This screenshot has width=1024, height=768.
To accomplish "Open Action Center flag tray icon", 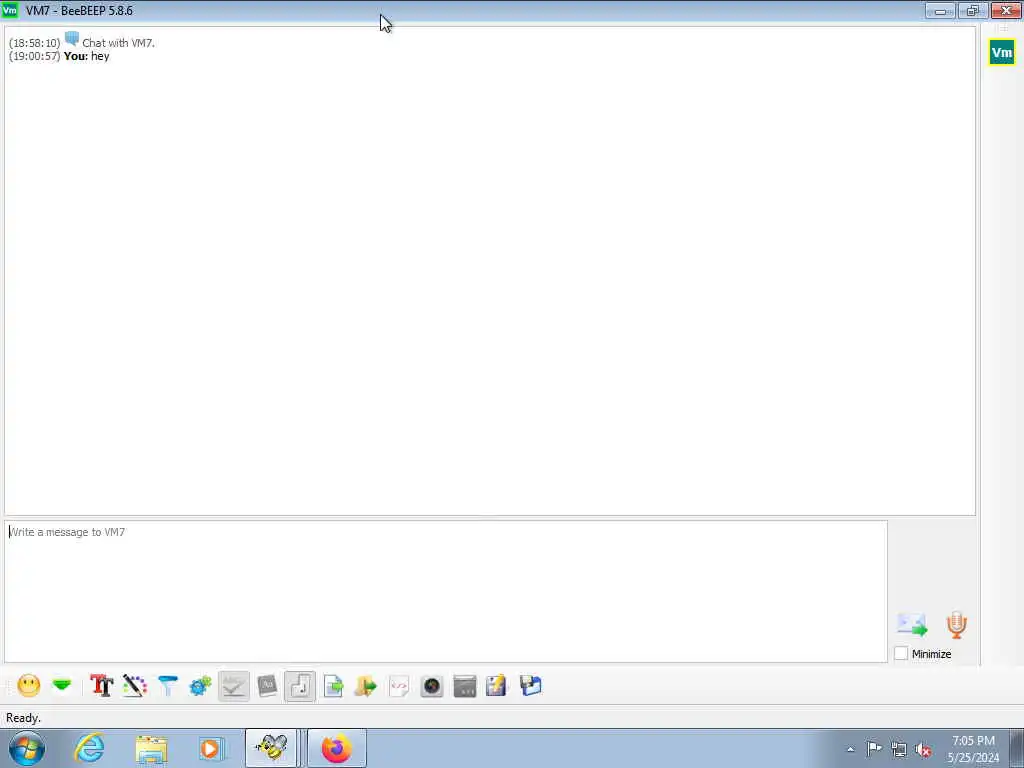I will click(874, 748).
